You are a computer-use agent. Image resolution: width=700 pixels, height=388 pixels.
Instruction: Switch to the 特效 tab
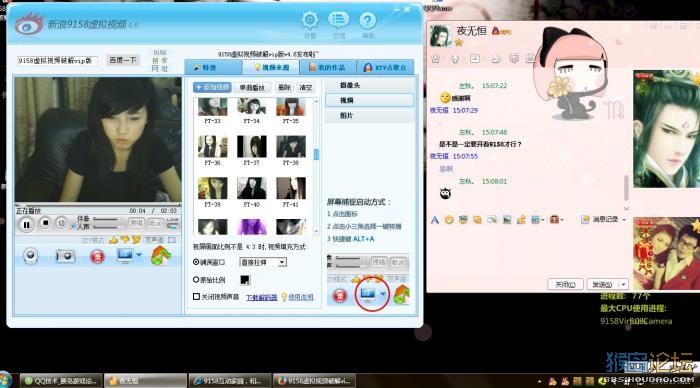click(212, 67)
